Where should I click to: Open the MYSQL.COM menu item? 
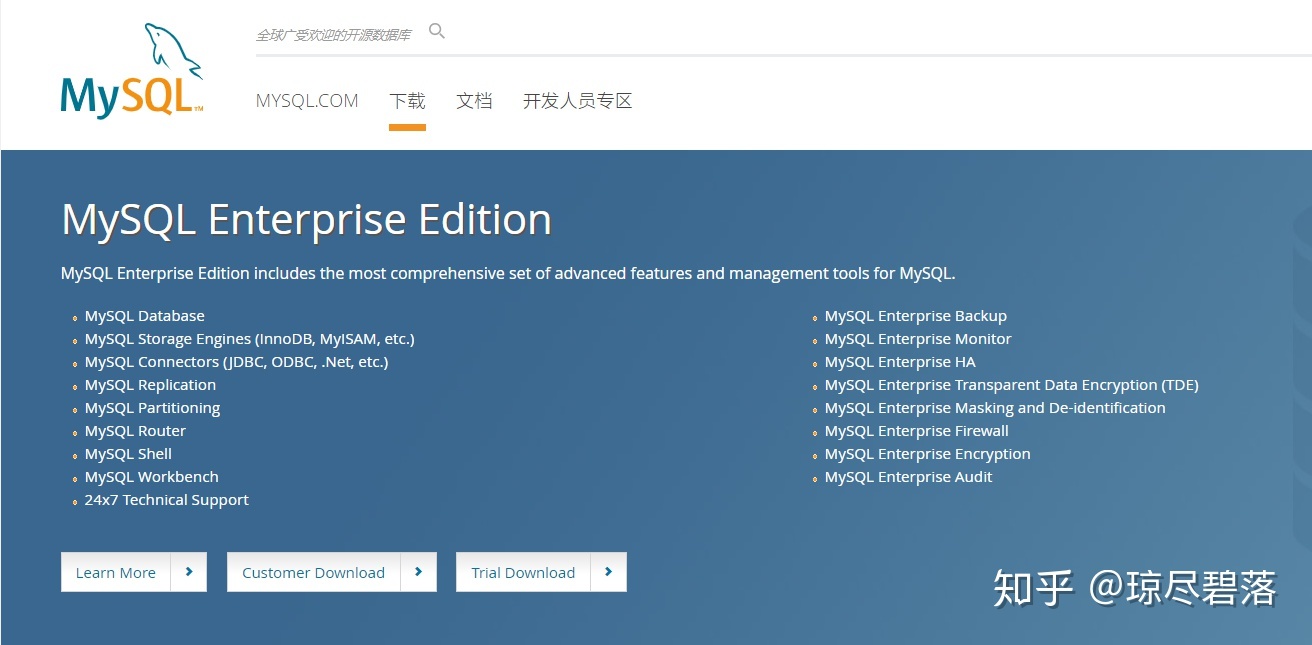click(307, 101)
